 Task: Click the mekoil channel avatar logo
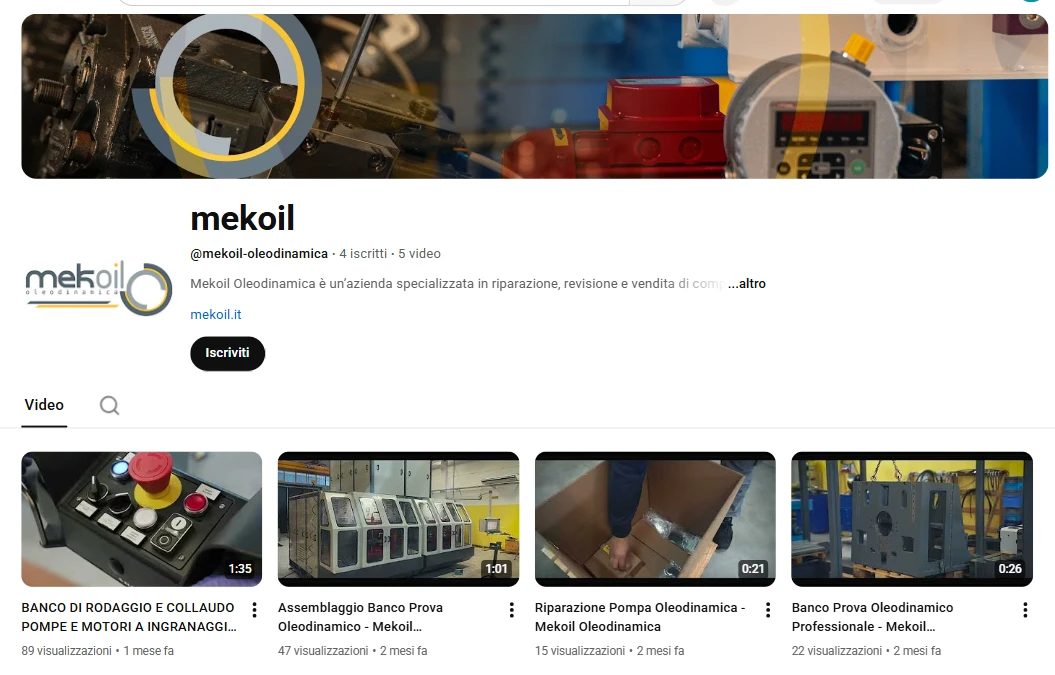pos(99,288)
